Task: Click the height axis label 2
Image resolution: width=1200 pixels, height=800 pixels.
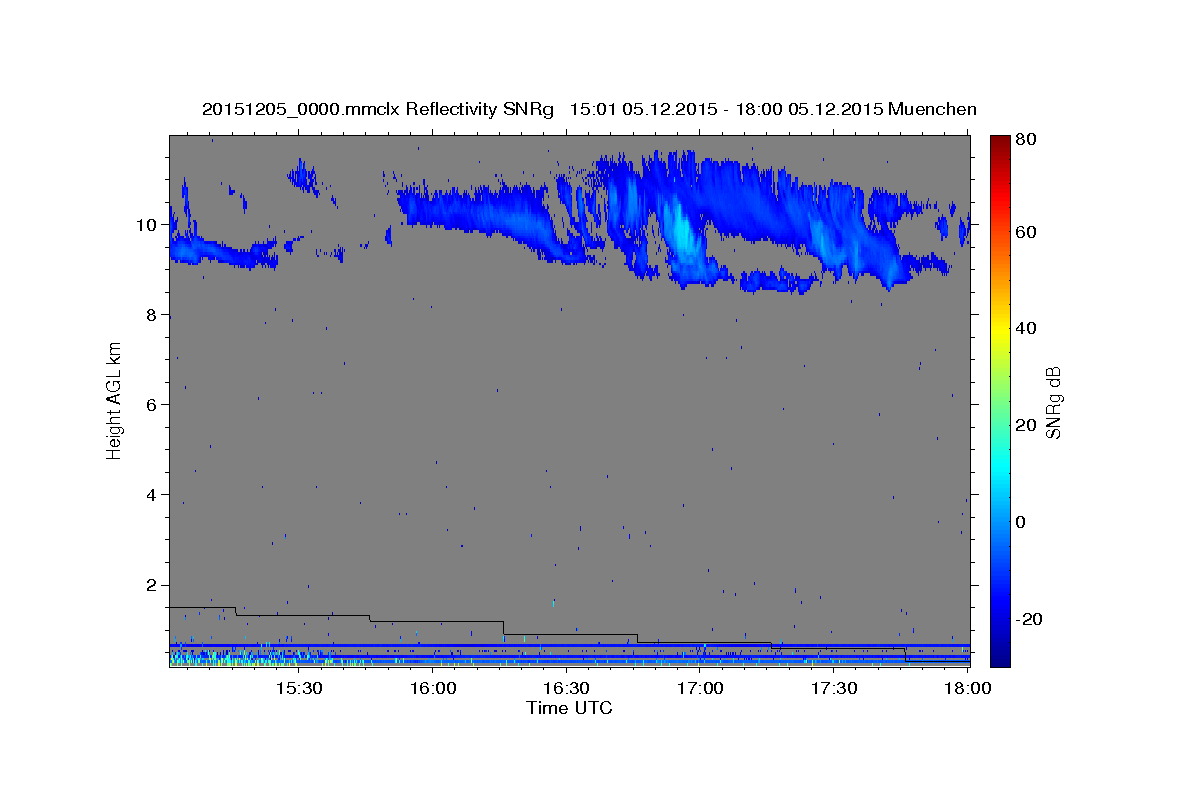Action: [153, 585]
